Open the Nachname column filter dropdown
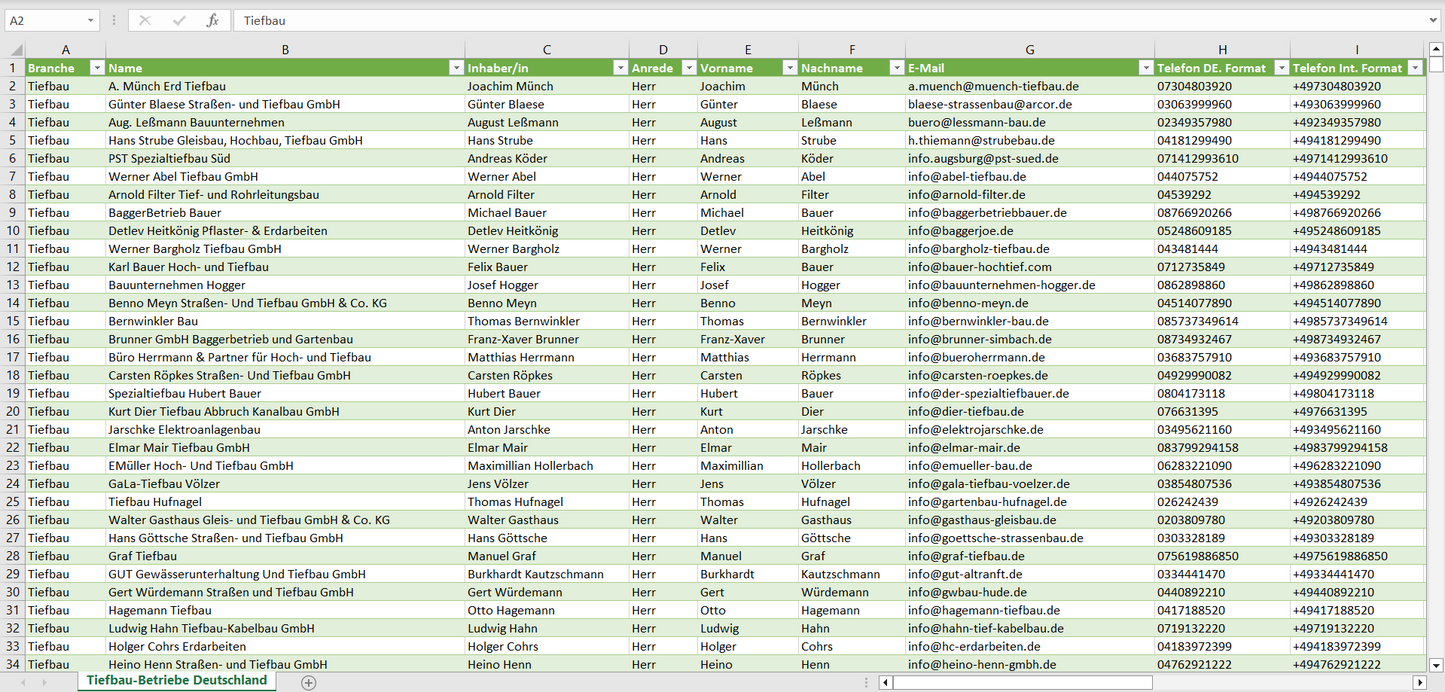1445x692 pixels. (896, 68)
